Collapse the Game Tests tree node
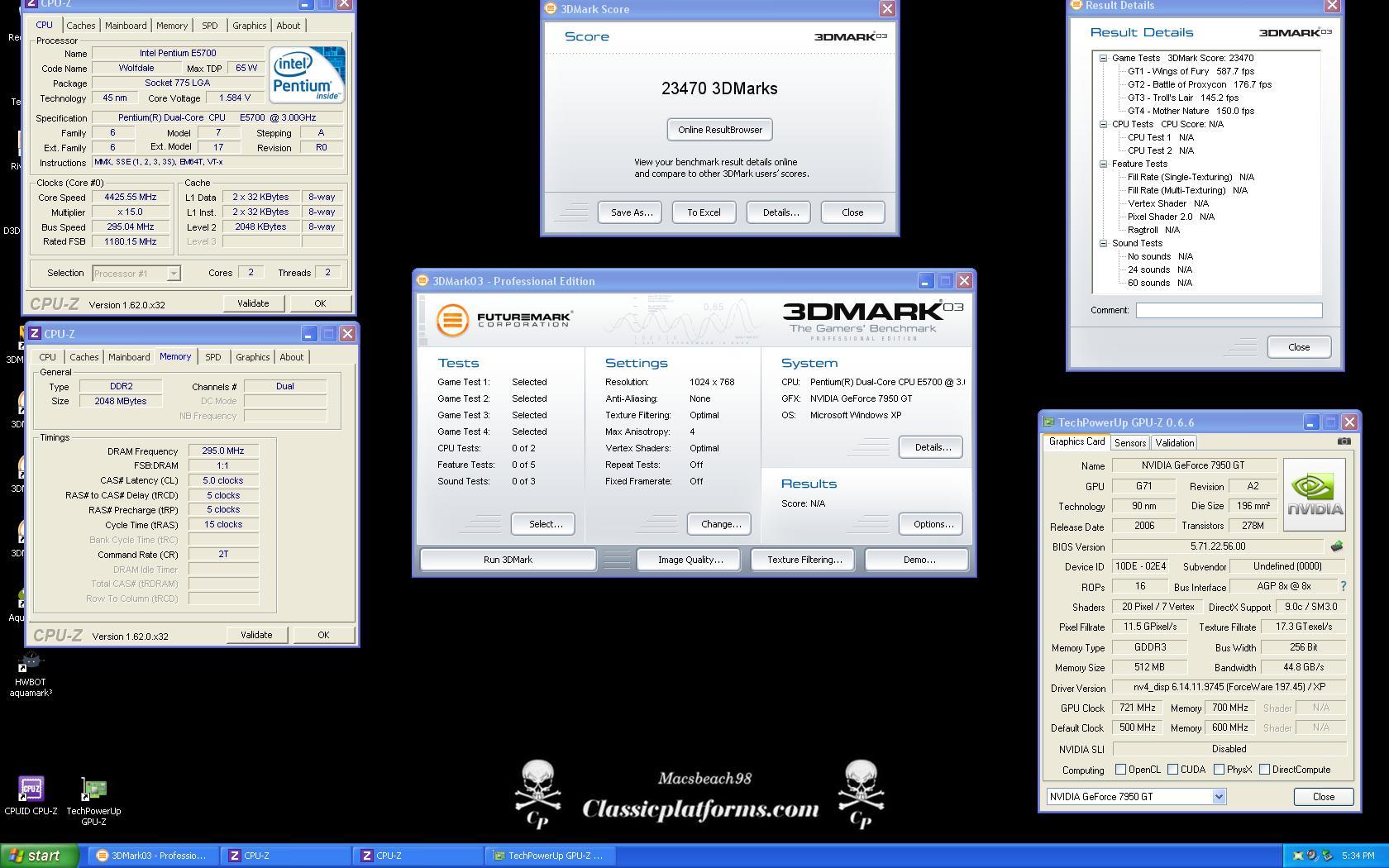 1103,58
